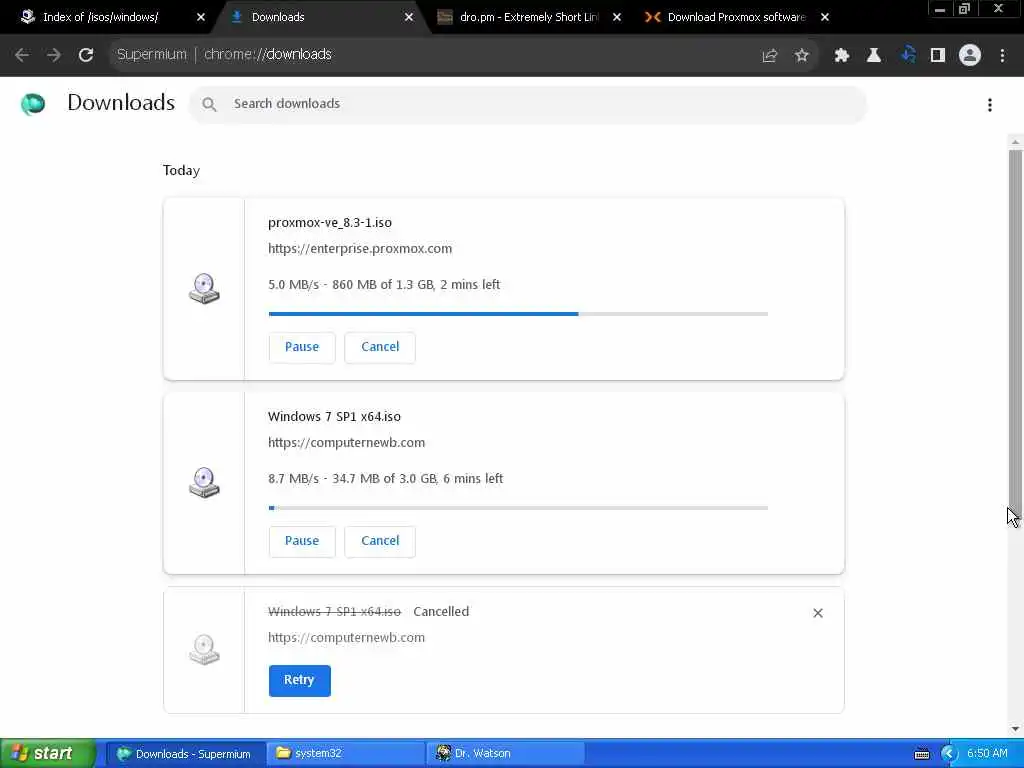This screenshot has height=768, width=1024.
Task: Open the browser three-dot menu
Action: (x=1002, y=56)
